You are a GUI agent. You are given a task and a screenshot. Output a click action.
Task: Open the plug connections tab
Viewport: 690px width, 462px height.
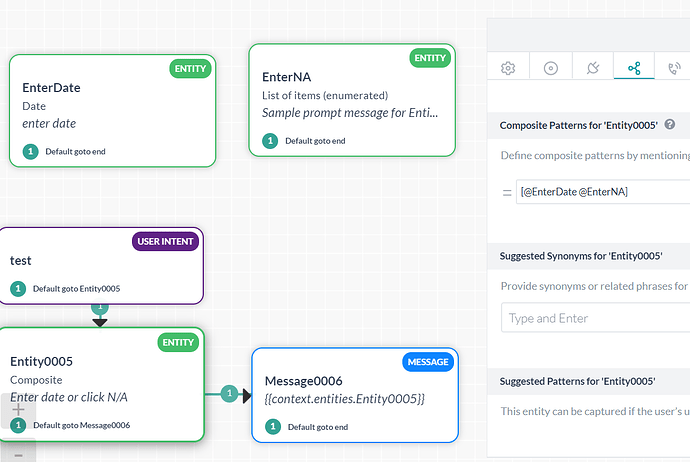(592, 68)
